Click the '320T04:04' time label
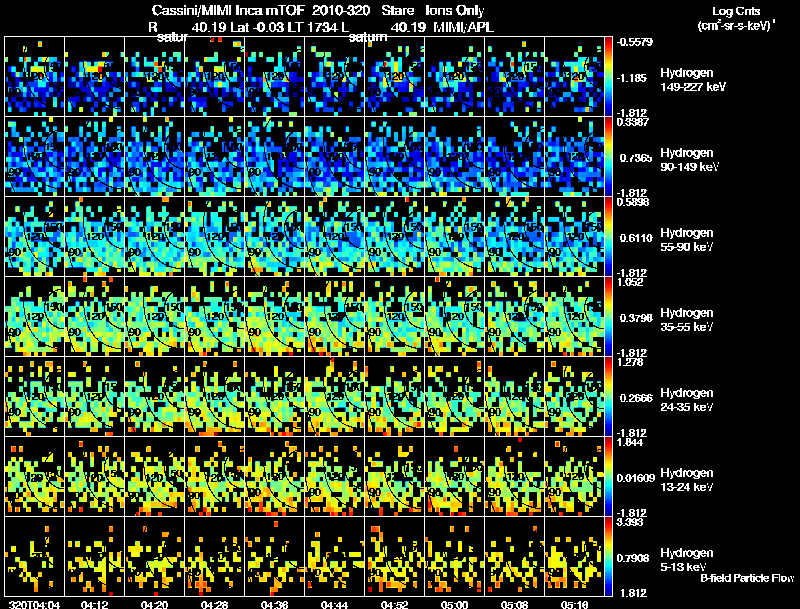Viewport: 800px width, 609px height. point(35,605)
